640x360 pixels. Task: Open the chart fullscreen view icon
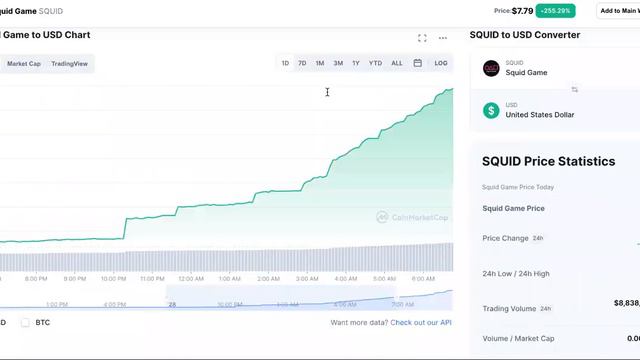click(x=422, y=38)
